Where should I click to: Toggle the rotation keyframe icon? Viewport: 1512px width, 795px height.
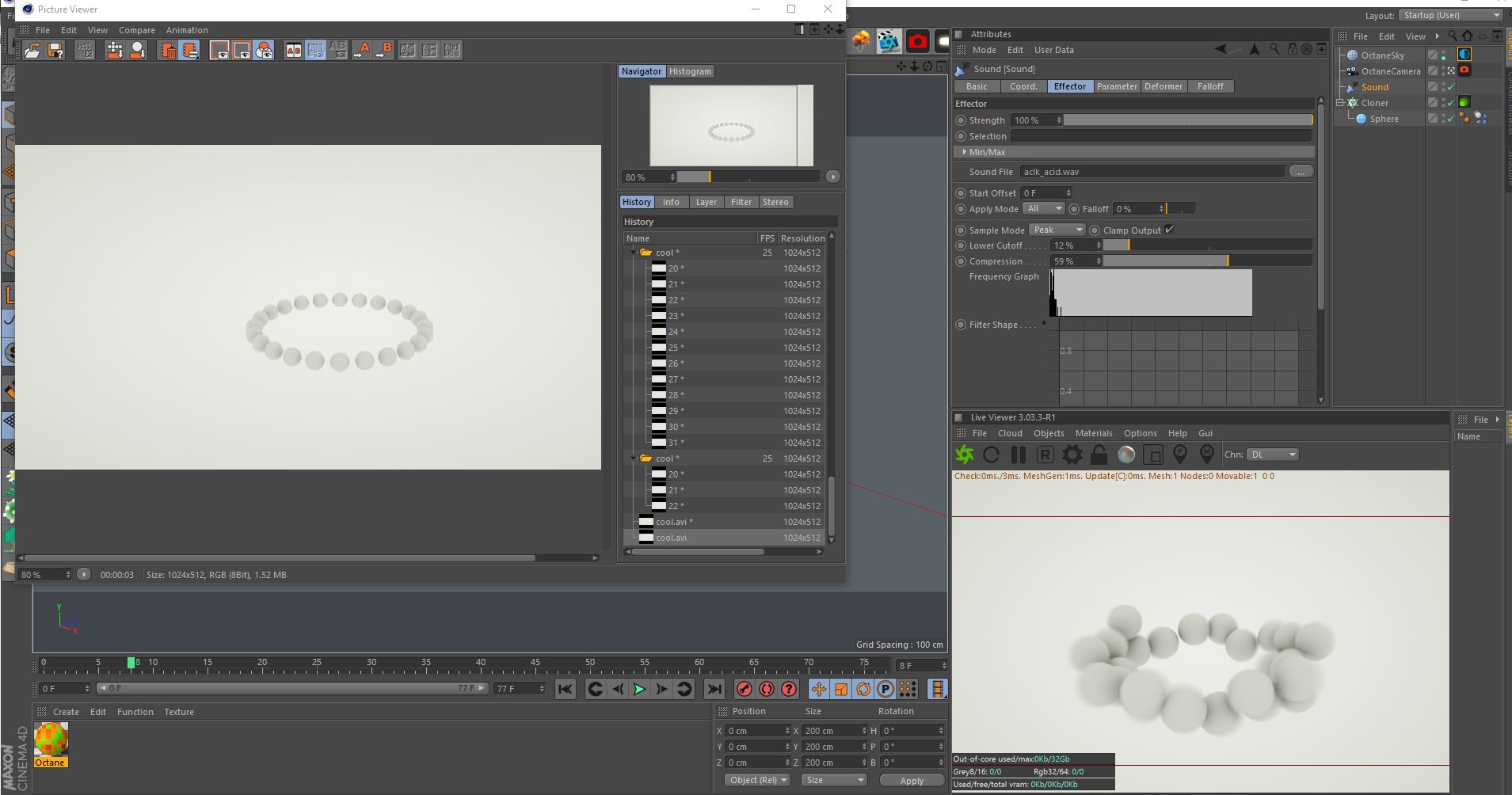863,689
